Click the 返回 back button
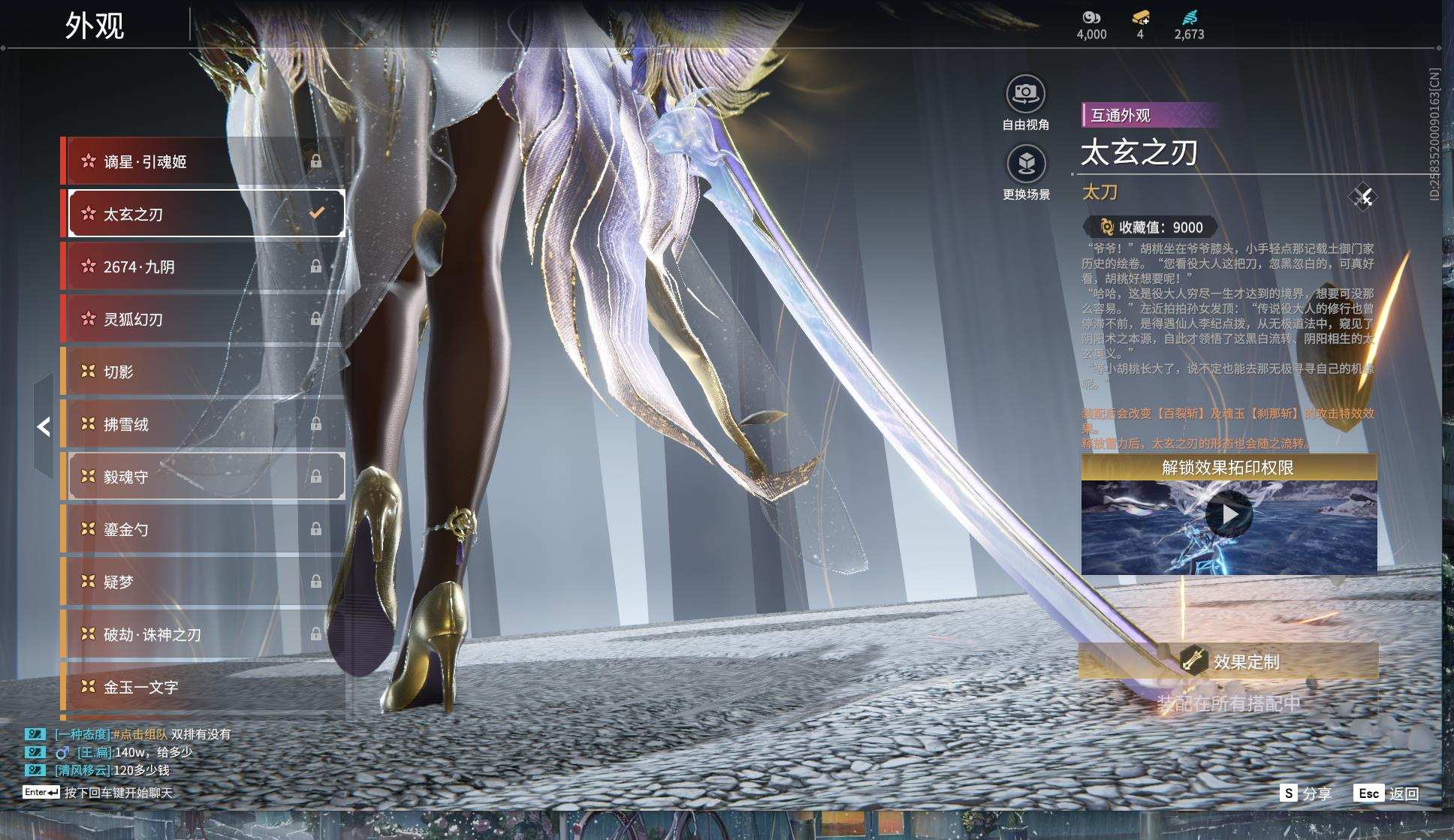1454x840 pixels. pyautogui.click(x=1404, y=793)
